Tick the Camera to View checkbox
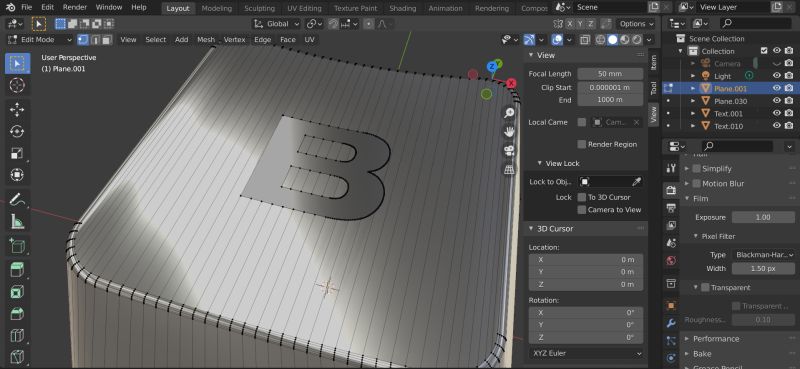Viewport: 800px width, 369px height. click(582, 210)
